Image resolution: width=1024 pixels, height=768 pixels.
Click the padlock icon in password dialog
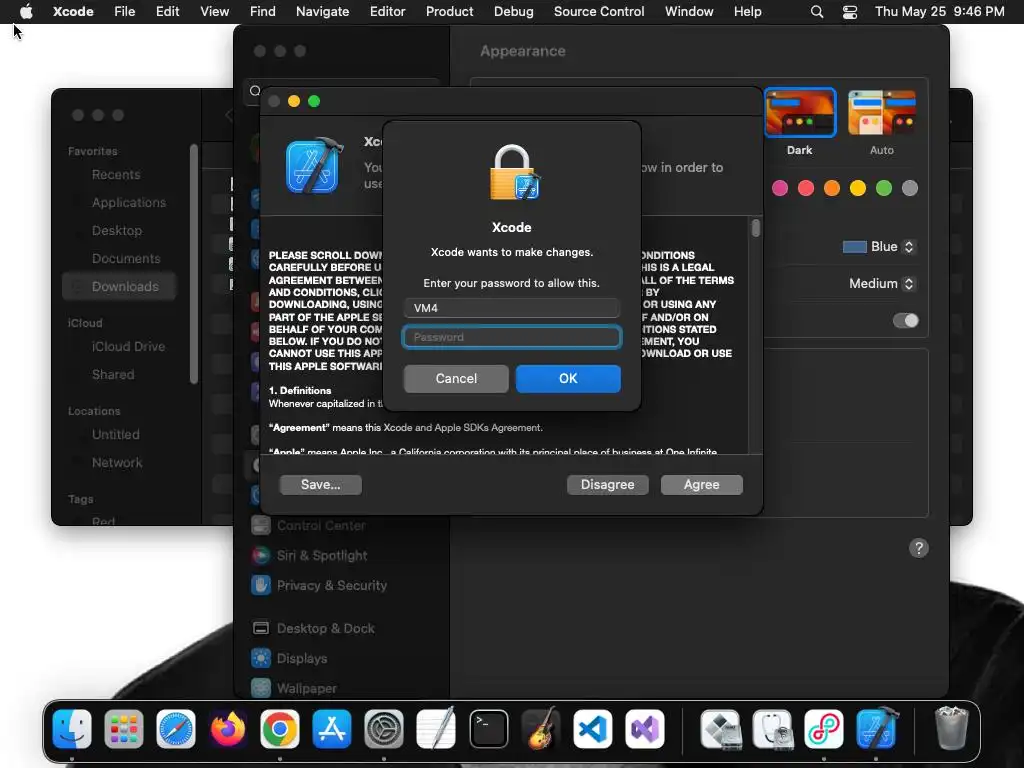[x=515, y=172]
